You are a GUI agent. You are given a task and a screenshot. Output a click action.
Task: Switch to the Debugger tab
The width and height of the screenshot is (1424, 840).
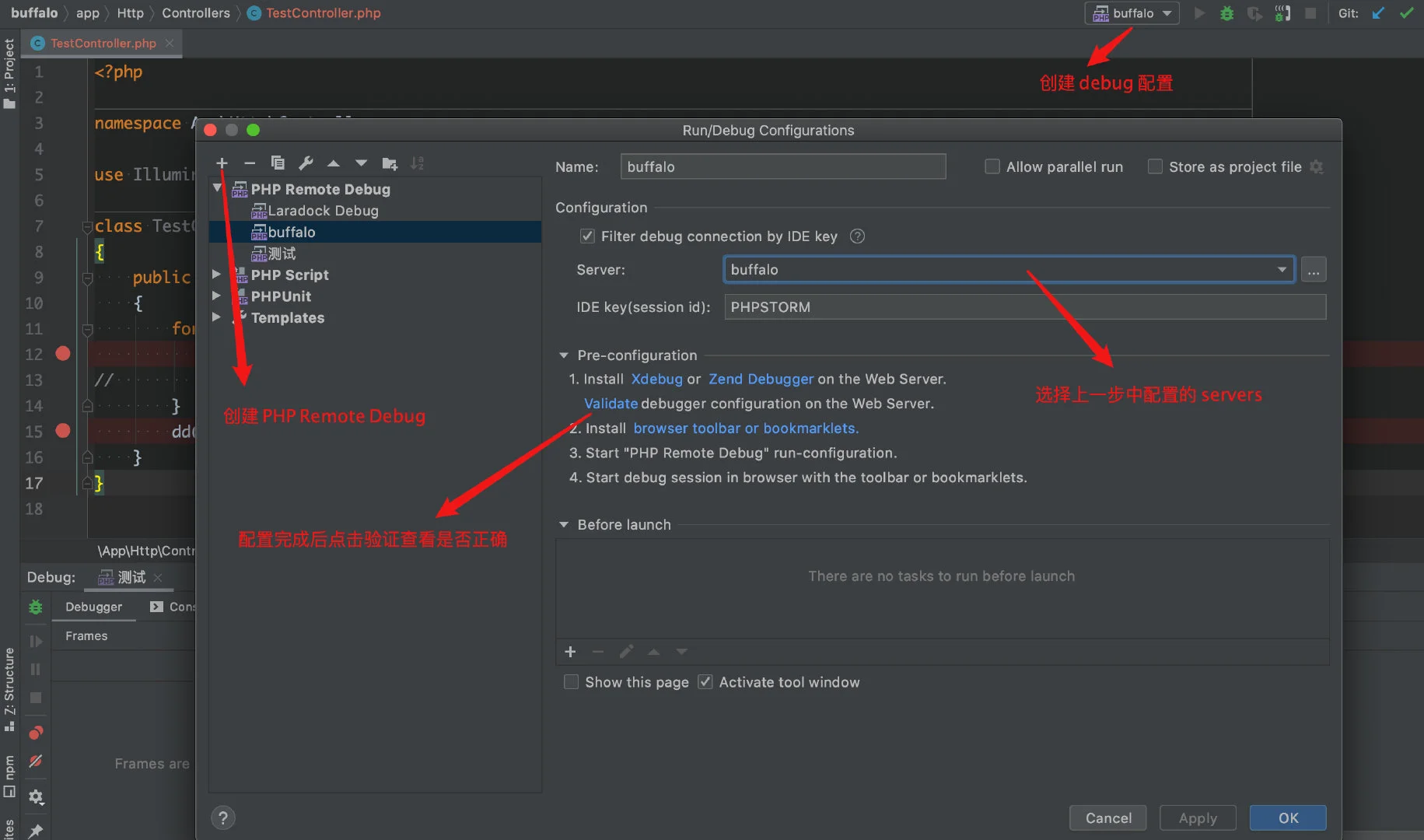click(x=93, y=607)
